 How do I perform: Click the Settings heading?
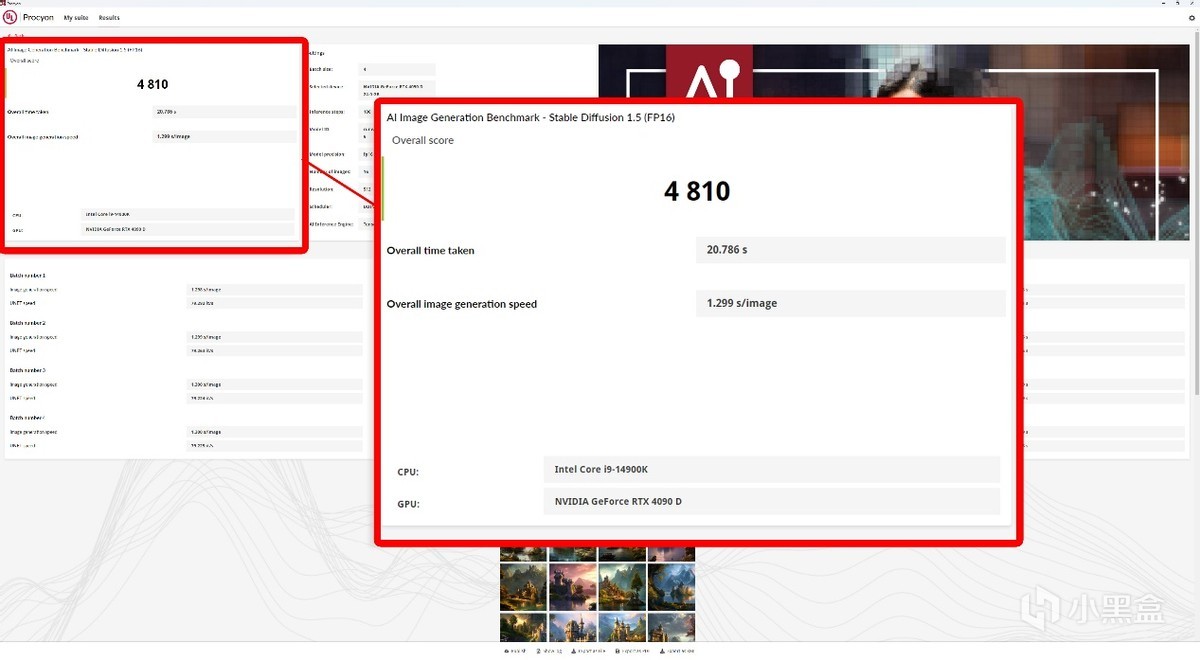tap(319, 53)
